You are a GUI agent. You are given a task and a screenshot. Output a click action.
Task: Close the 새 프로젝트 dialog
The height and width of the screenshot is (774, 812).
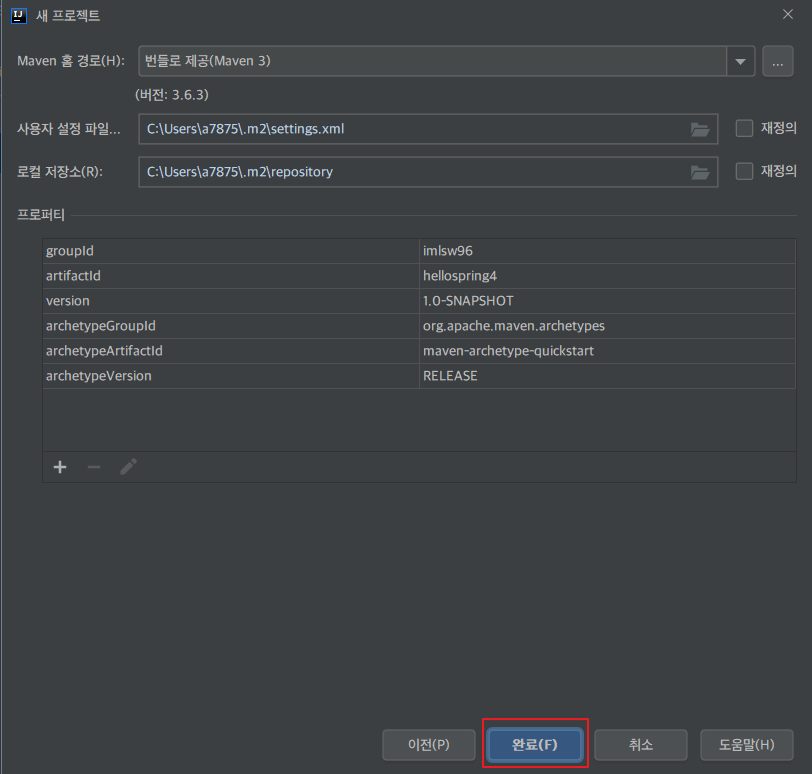click(x=788, y=14)
